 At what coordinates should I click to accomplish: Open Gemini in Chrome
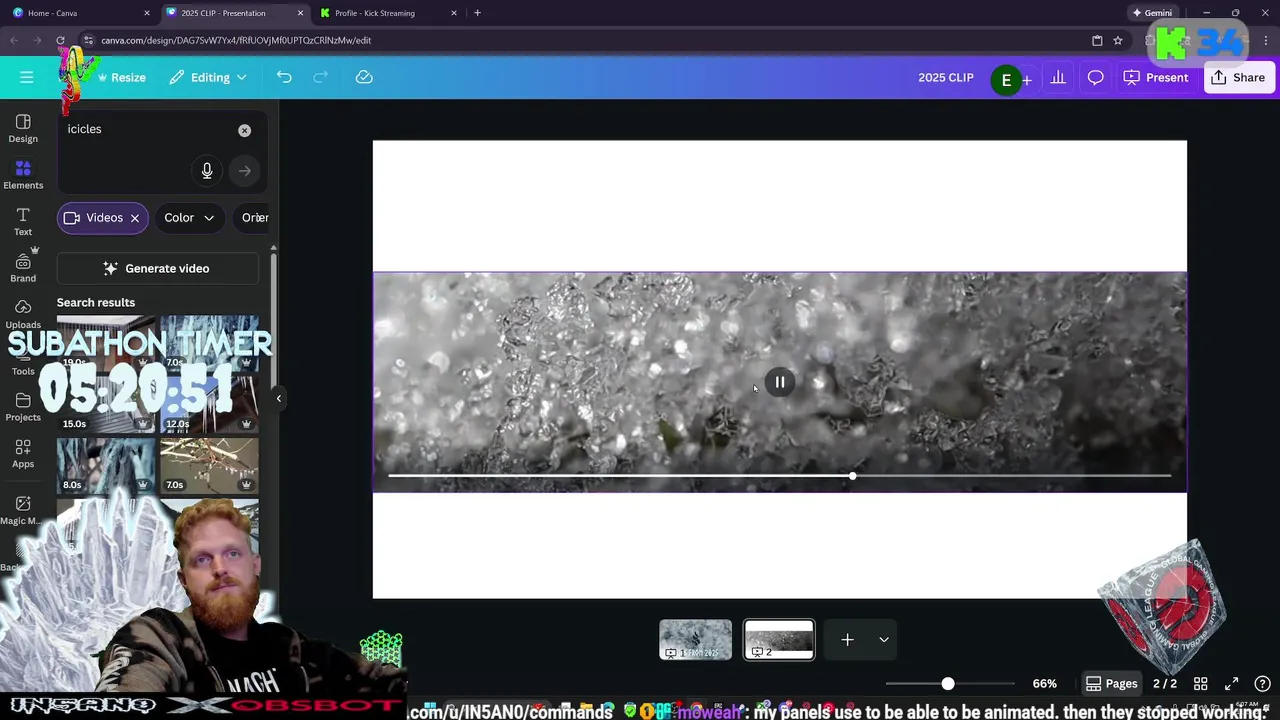[x=1152, y=13]
